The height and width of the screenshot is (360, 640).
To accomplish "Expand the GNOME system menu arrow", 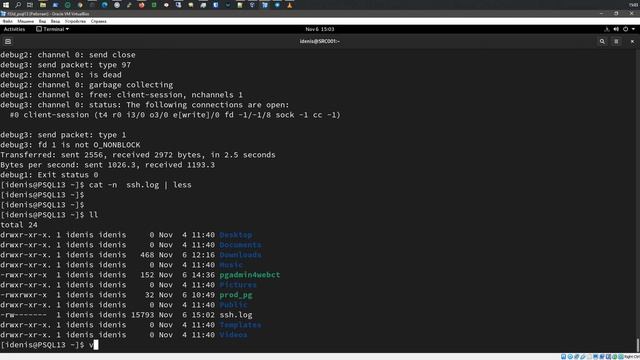I will click(633, 29).
